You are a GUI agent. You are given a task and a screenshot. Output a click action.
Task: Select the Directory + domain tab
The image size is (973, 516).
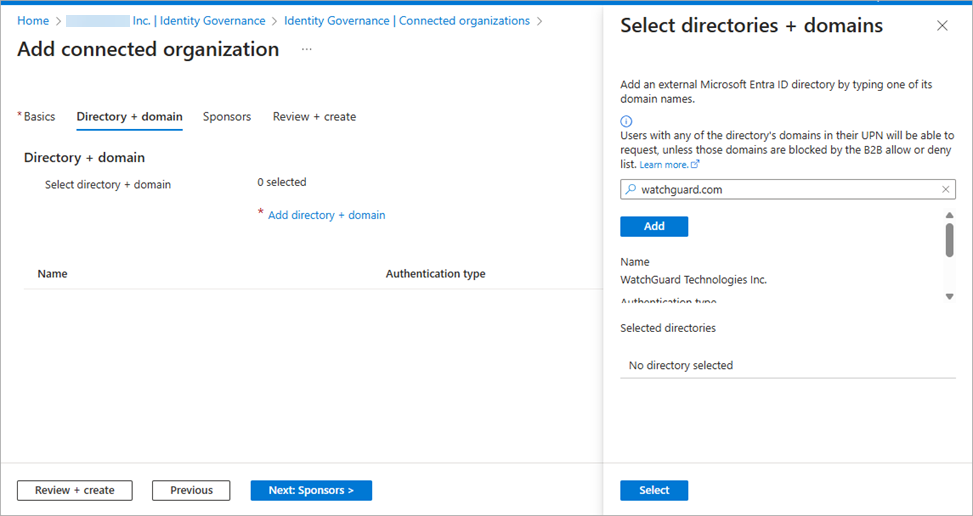click(129, 117)
